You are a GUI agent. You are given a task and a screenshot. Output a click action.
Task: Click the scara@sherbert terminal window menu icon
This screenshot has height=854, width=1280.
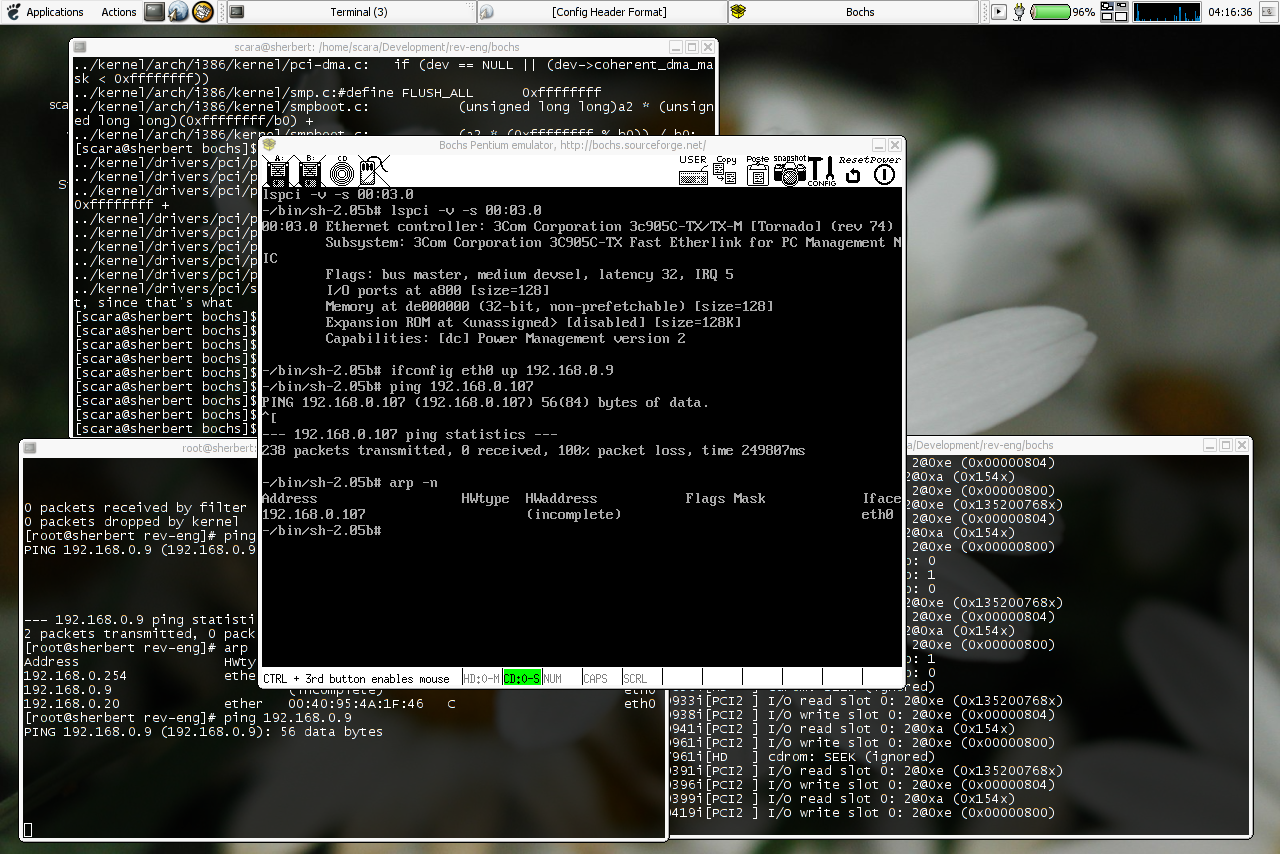[x=80, y=47]
